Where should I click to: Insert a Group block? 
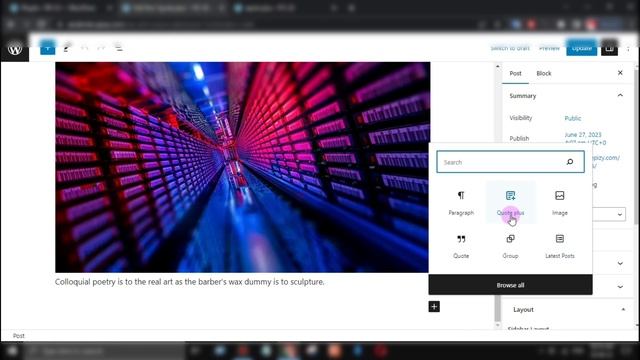pyautogui.click(x=510, y=246)
